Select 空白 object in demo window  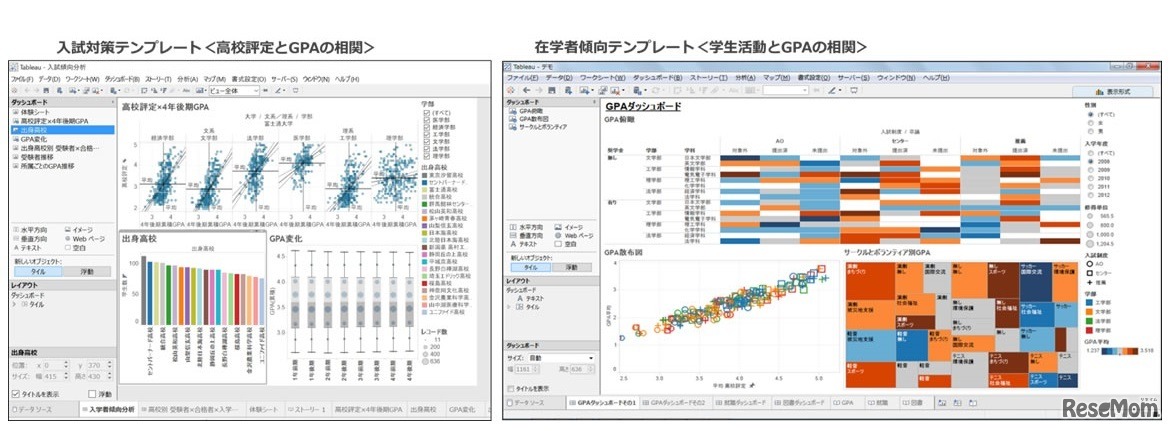pos(566,244)
